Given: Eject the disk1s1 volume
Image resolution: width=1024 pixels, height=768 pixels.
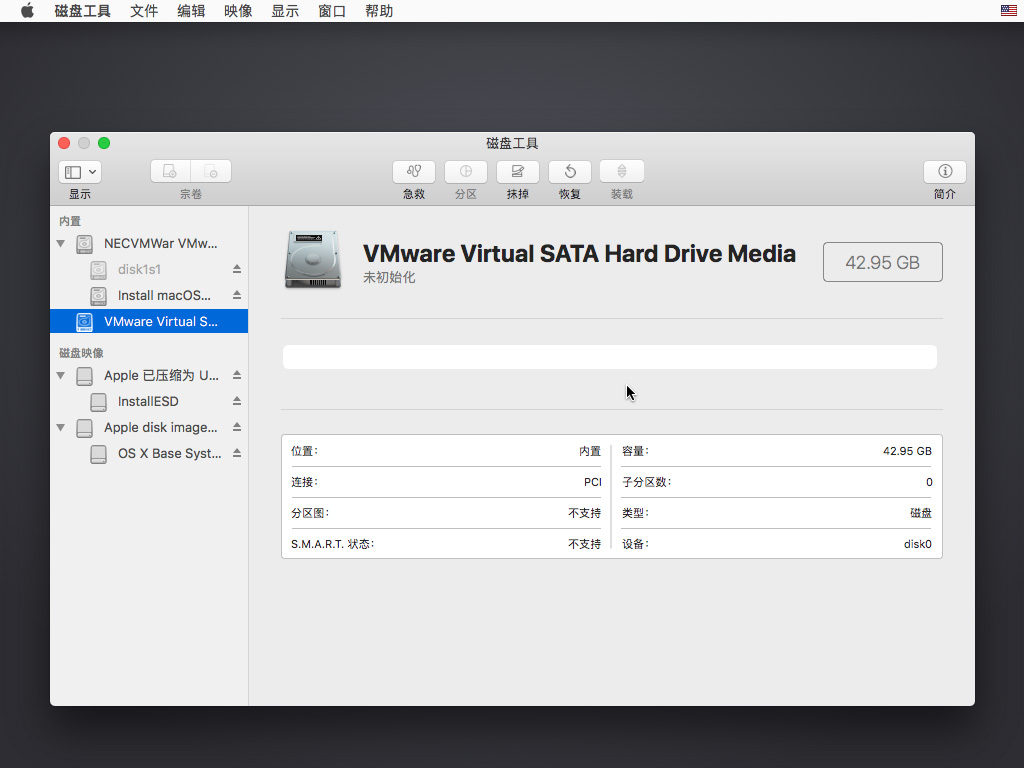Looking at the screenshot, I should coord(237,269).
